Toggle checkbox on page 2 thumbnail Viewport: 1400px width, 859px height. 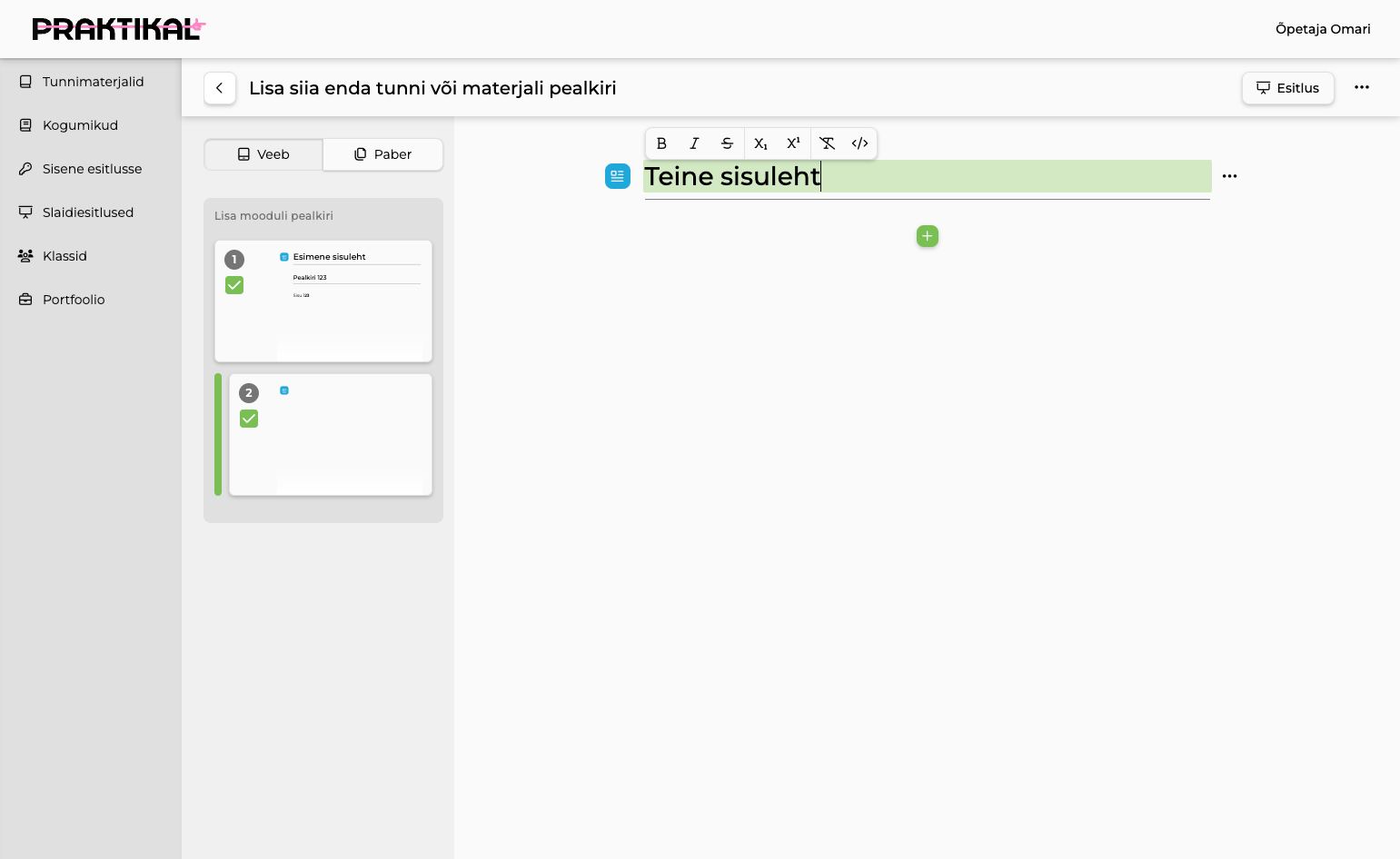[x=249, y=419]
